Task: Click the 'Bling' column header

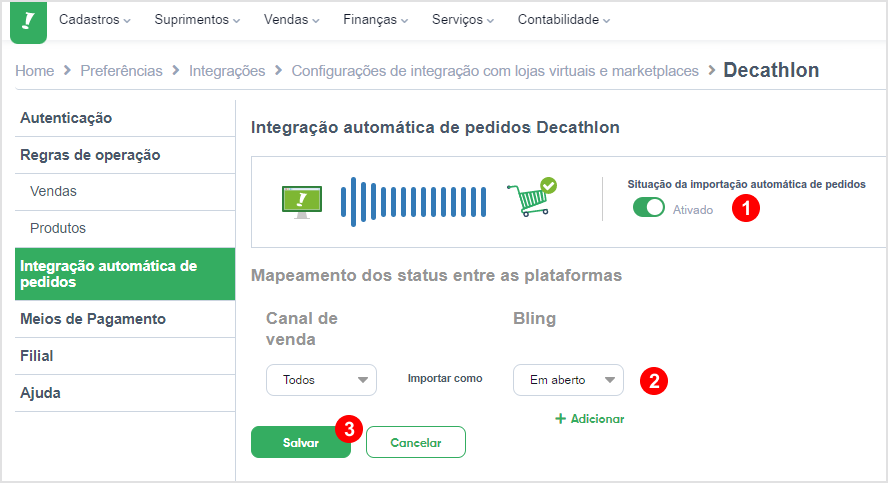Action: (534, 318)
